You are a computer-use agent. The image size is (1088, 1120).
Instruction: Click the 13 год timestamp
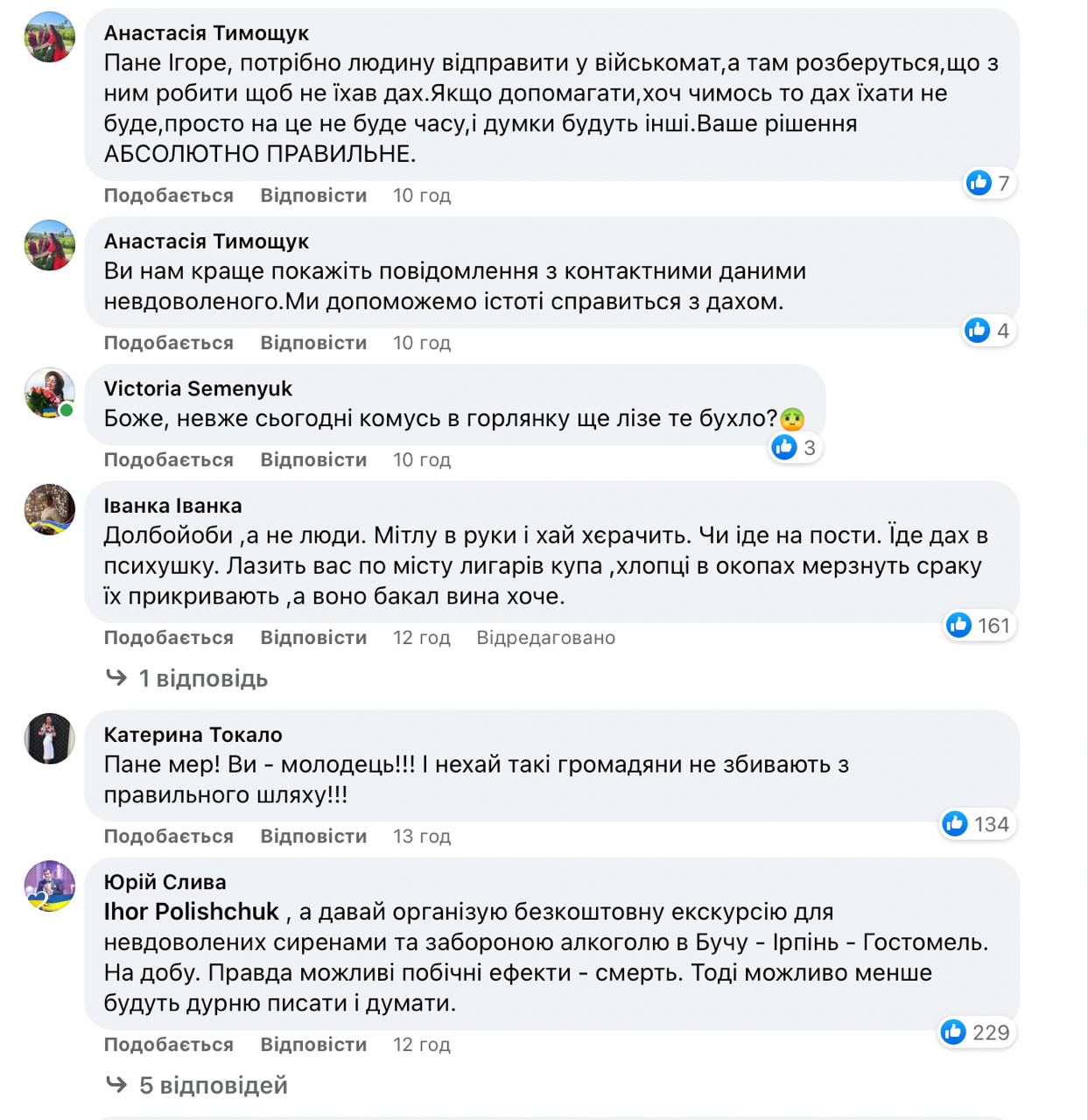coord(421,836)
